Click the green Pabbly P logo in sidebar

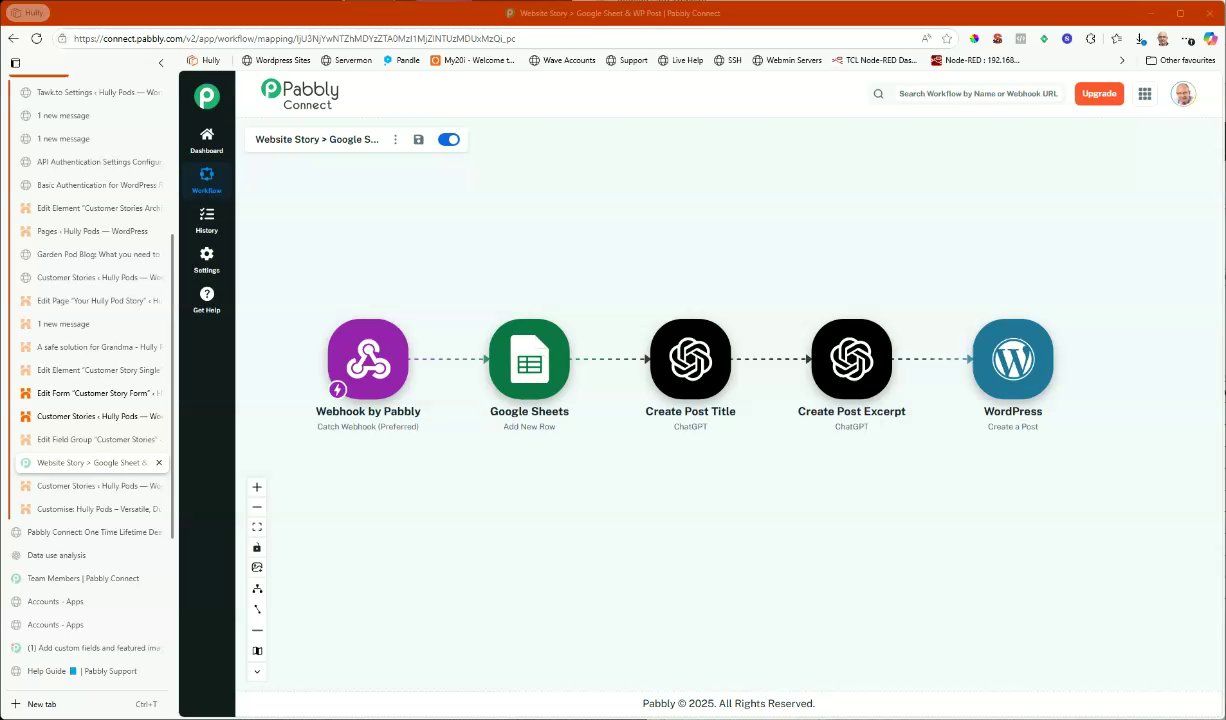coord(207,96)
